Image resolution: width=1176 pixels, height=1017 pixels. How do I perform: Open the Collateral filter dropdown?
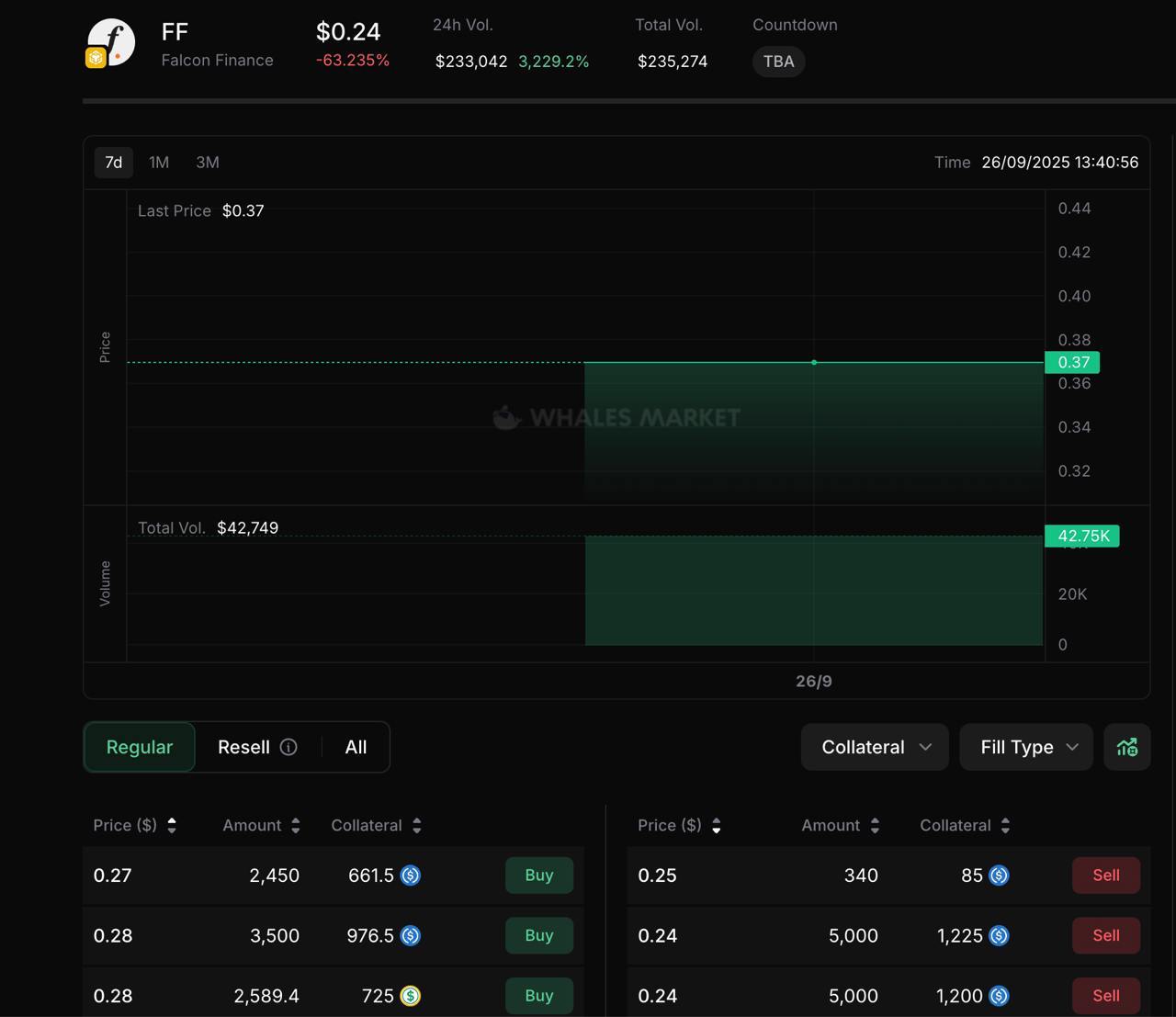coord(875,747)
